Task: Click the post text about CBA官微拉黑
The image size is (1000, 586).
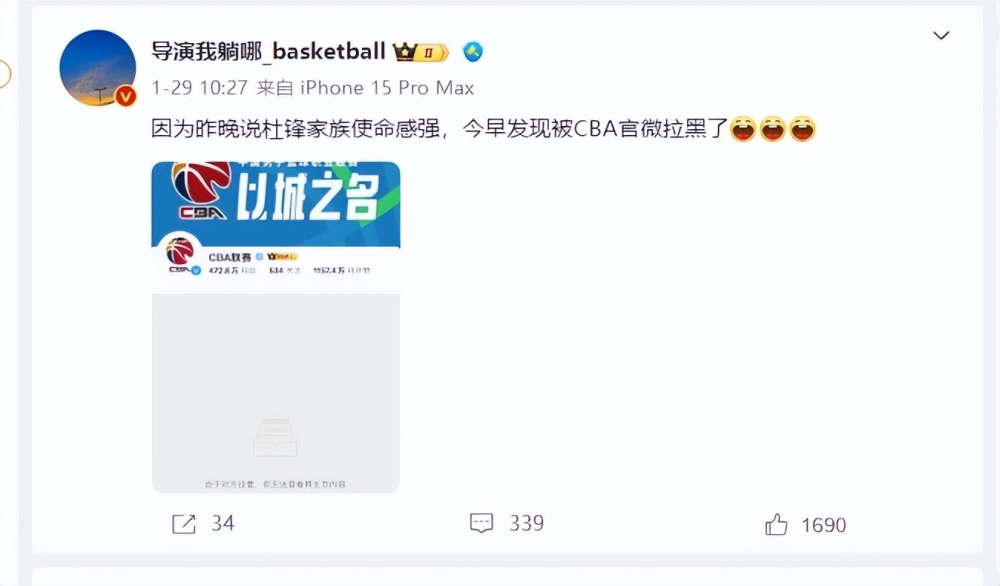Action: [x=439, y=129]
